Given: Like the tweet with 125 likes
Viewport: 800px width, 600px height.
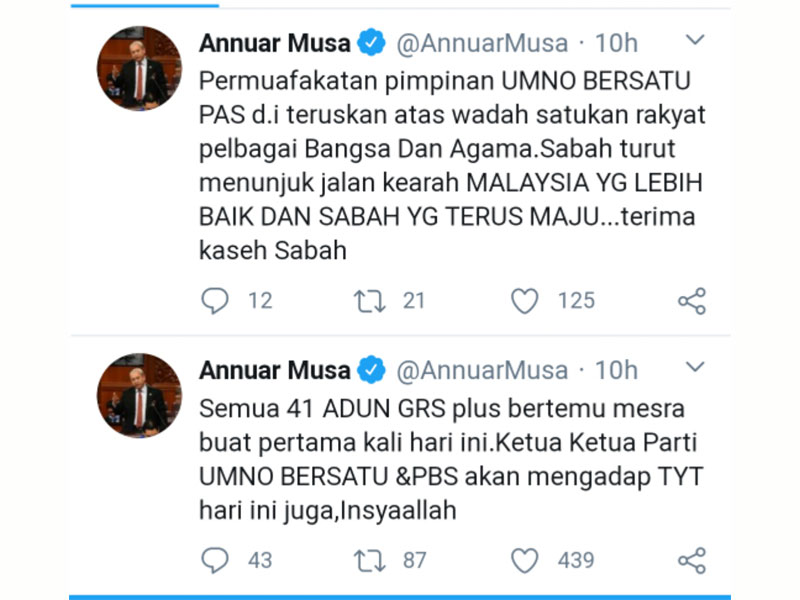Looking at the screenshot, I should click(x=524, y=301).
